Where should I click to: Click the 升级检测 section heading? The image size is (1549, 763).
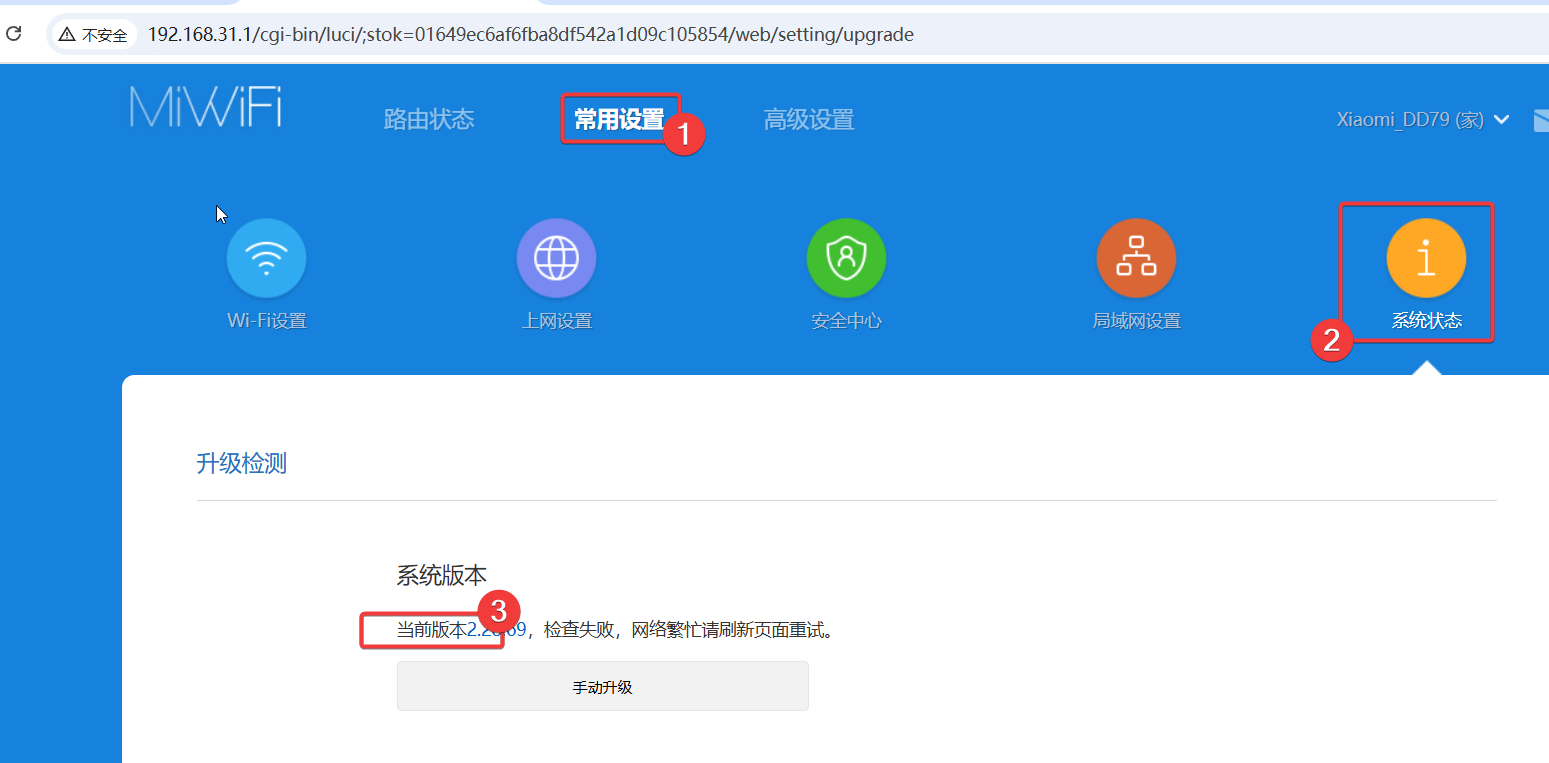pyautogui.click(x=242, y=463)
